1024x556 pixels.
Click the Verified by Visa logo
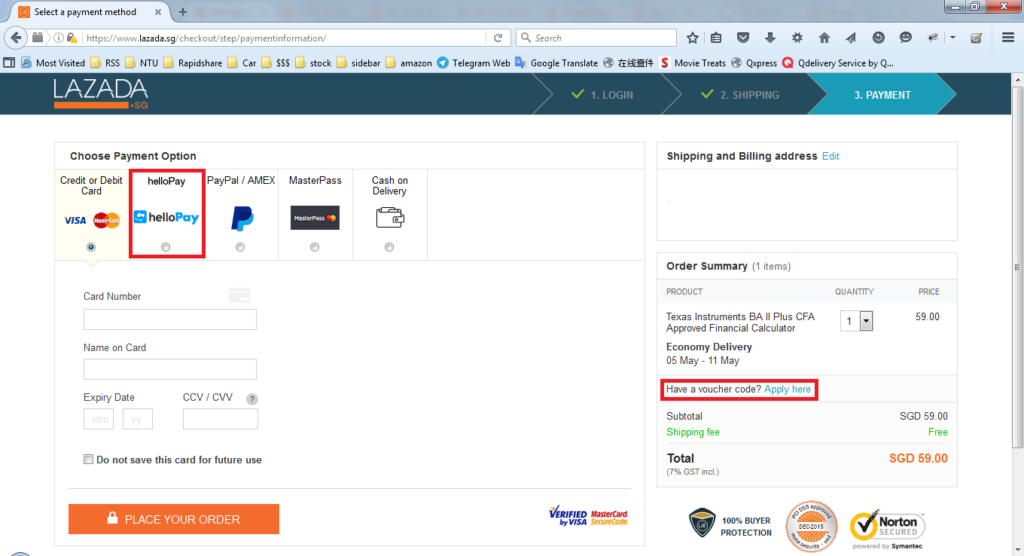[568, 516]
